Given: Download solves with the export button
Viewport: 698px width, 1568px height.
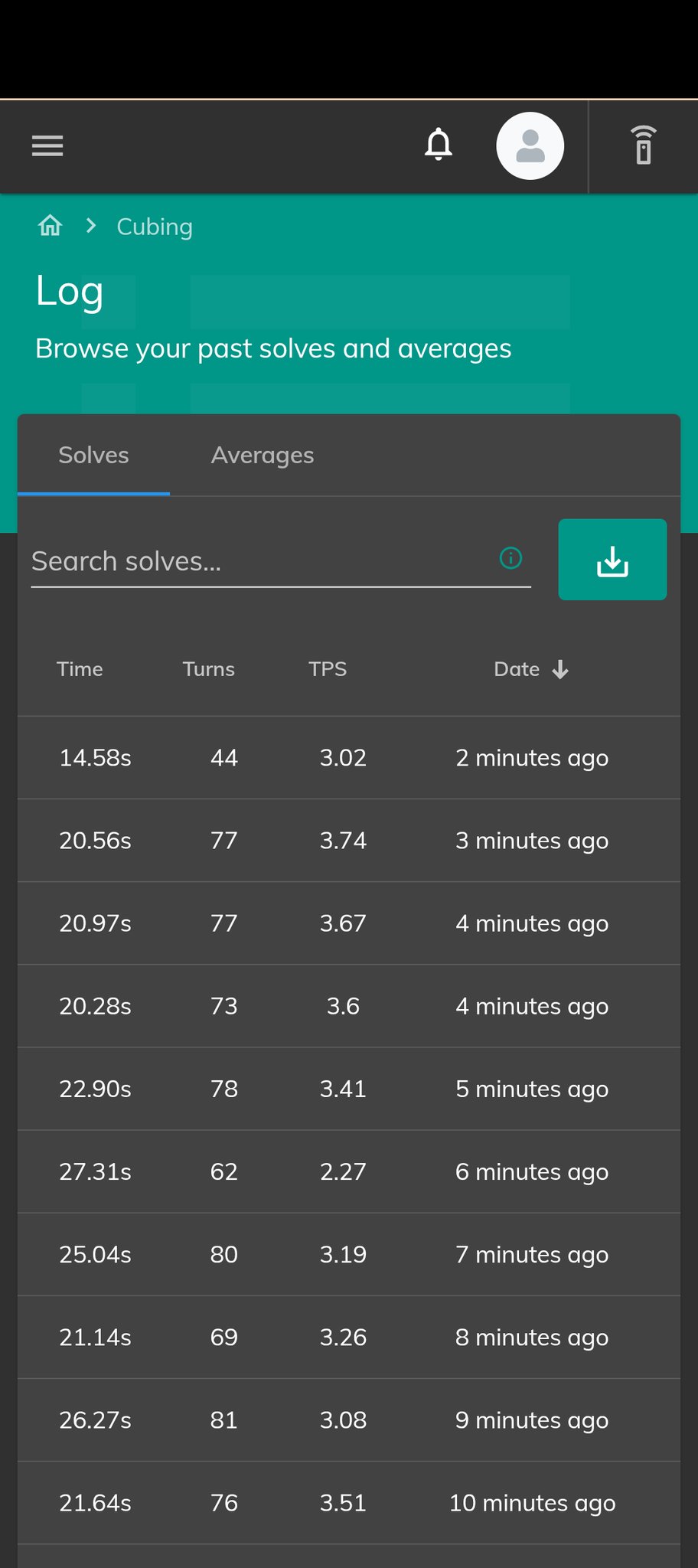Looking at the screenshot, I should [612, 560].
